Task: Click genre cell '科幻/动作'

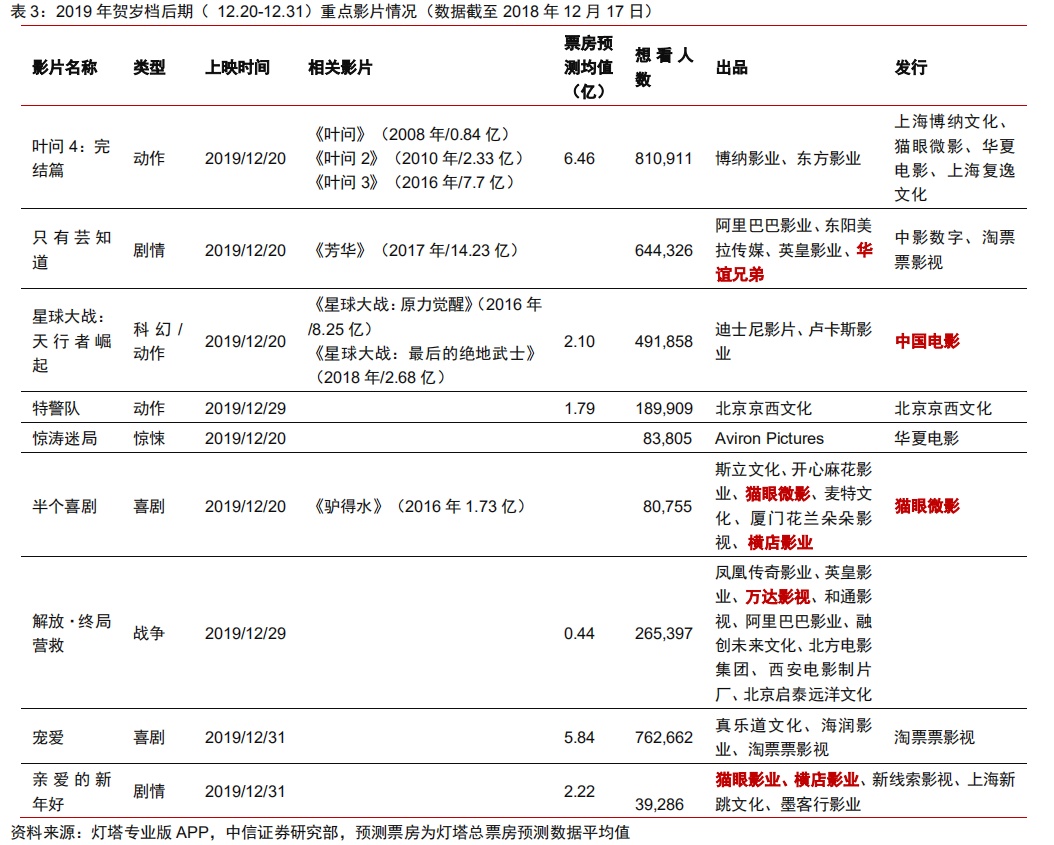Action: click(158, 341)
